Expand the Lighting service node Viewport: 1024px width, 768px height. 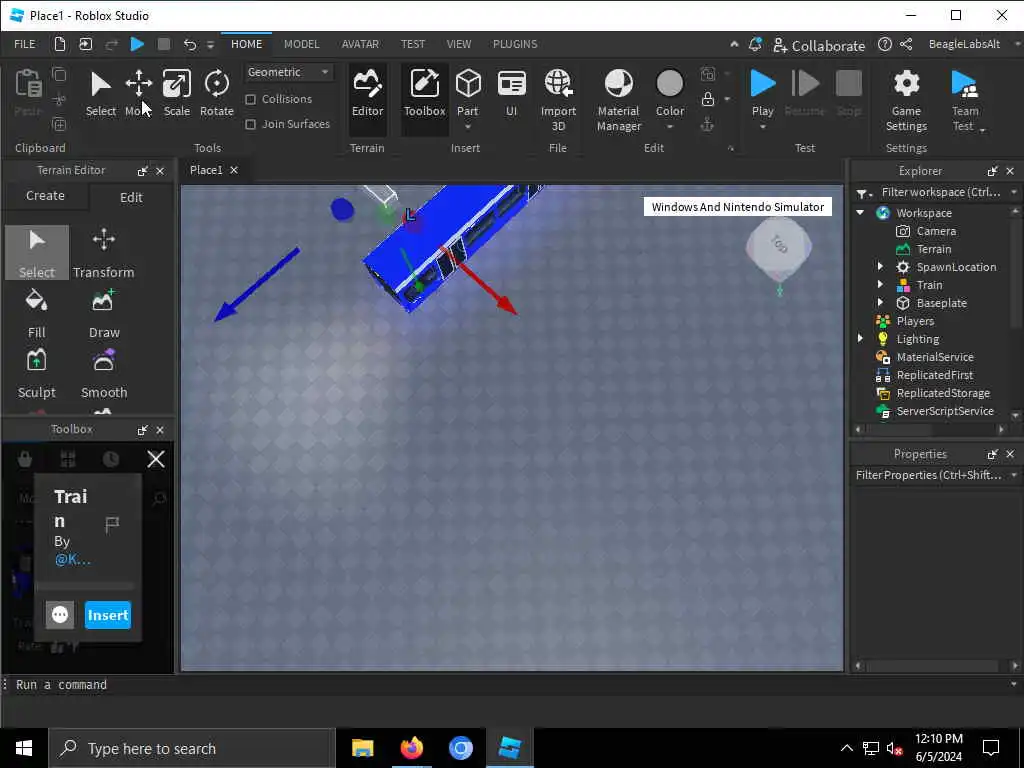860,338
